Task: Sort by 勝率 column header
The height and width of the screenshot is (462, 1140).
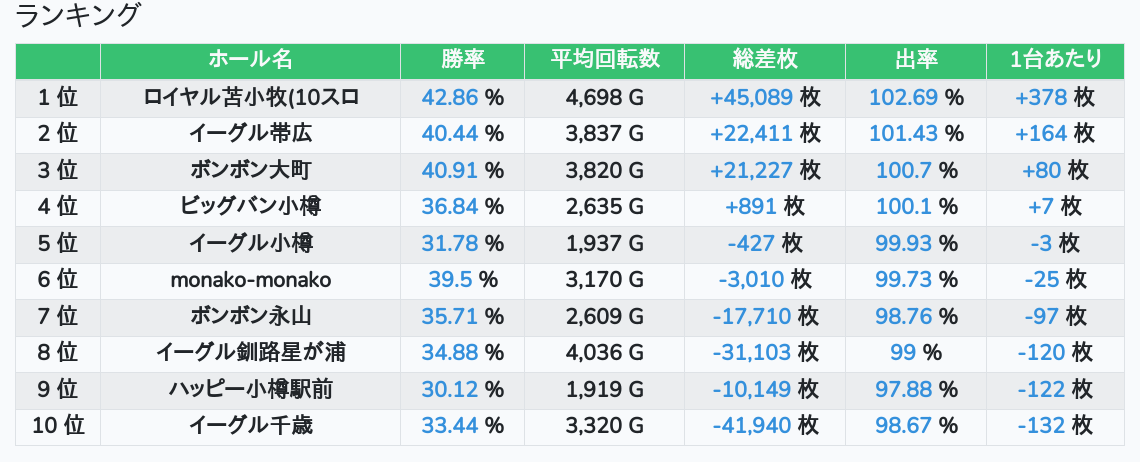Action: coord(462,60)
